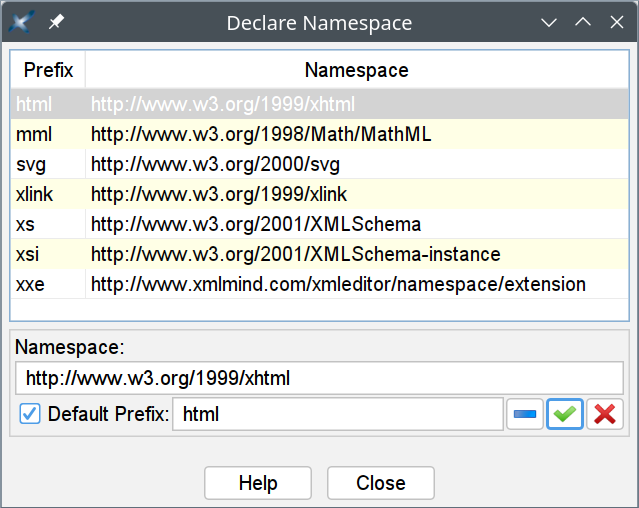Select the http://www.w3.org/2001/XMLSchema cell
Image resolution: width=639 pixels, height=508 pixels.
(357, 224)
